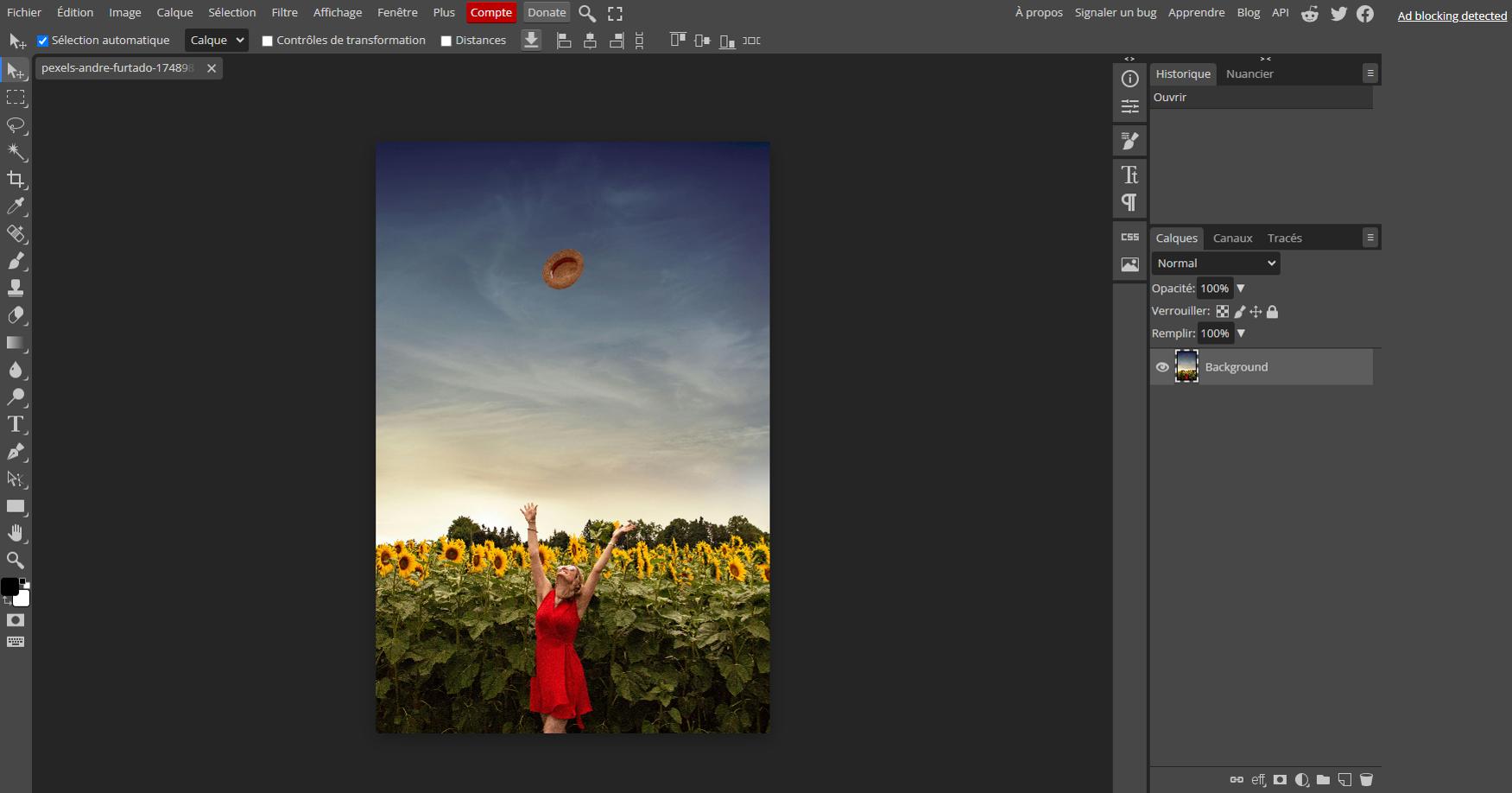
Task: Expand the Opacité slider arrow
Action: point(1241,289)
